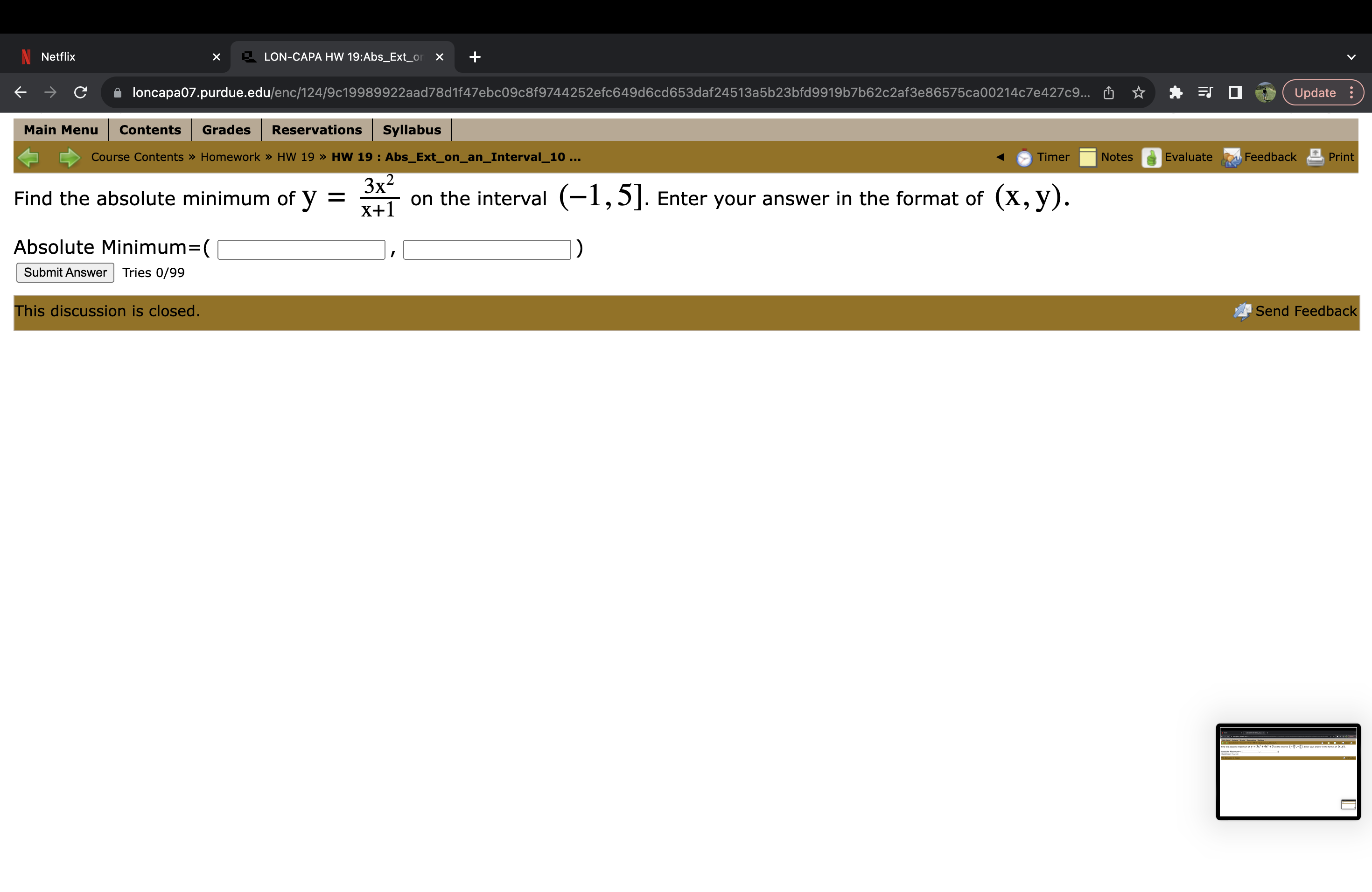The width and height of the screenshot is (1372, 892).
Task: Click the Main Menu tab
Action: pos(59,130)
